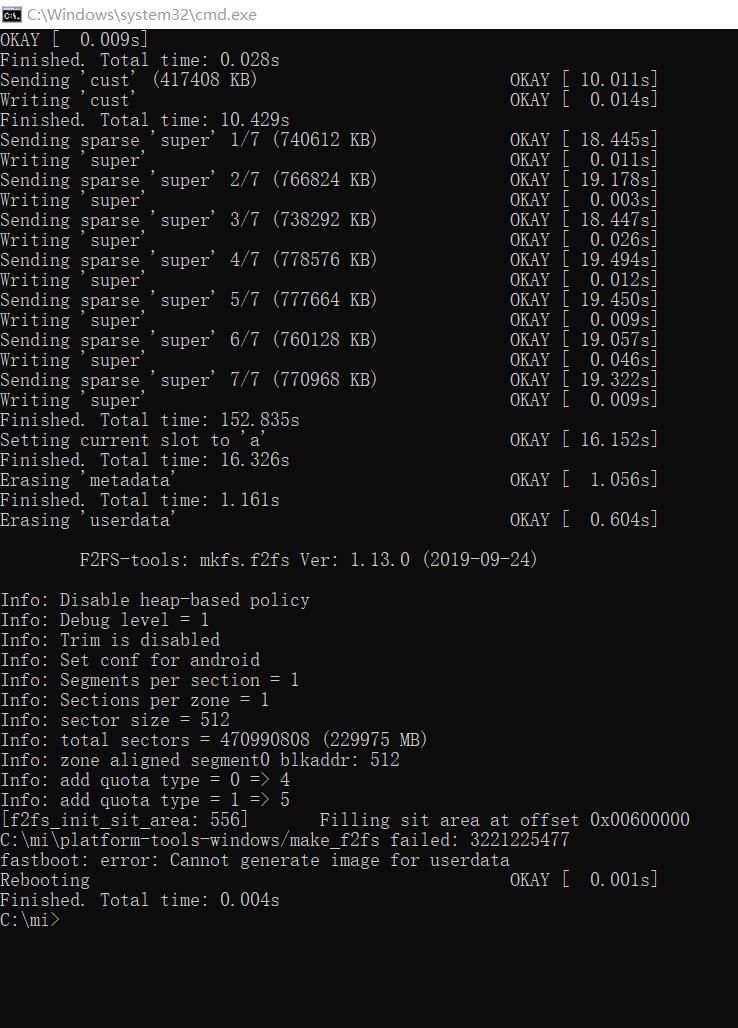Click the 'Erasing metadata' line
Viewport: 738px width, 1028px height.
[x=328, y=480]
